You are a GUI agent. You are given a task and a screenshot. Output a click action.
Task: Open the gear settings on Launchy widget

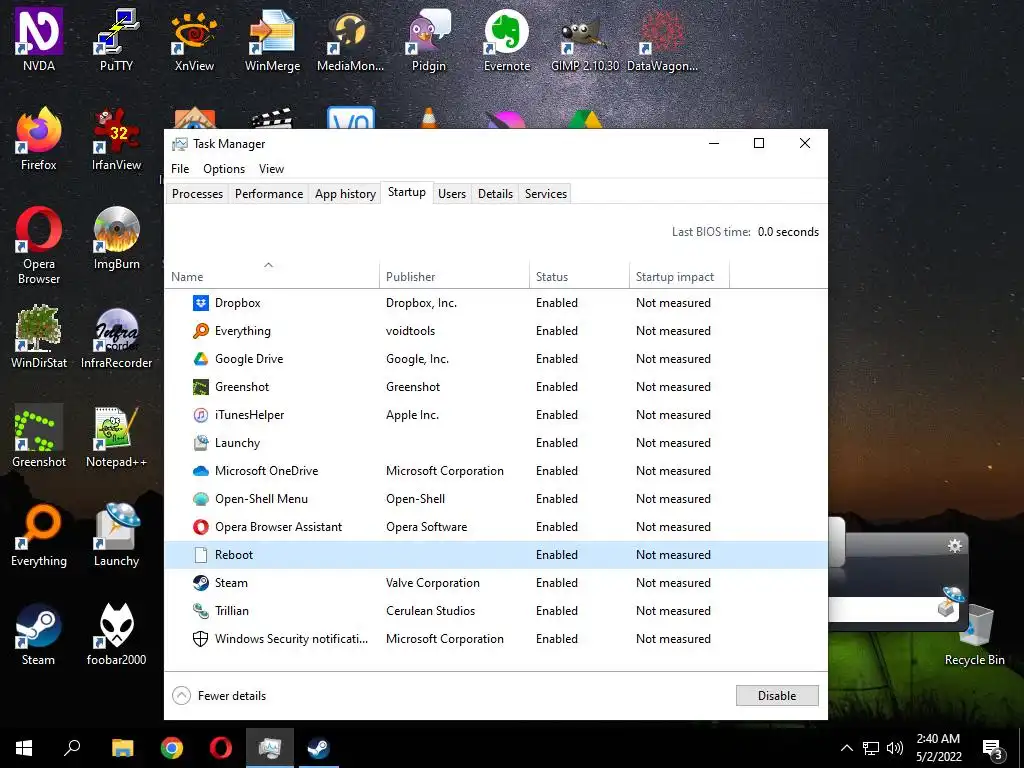[x=955, y=546]
